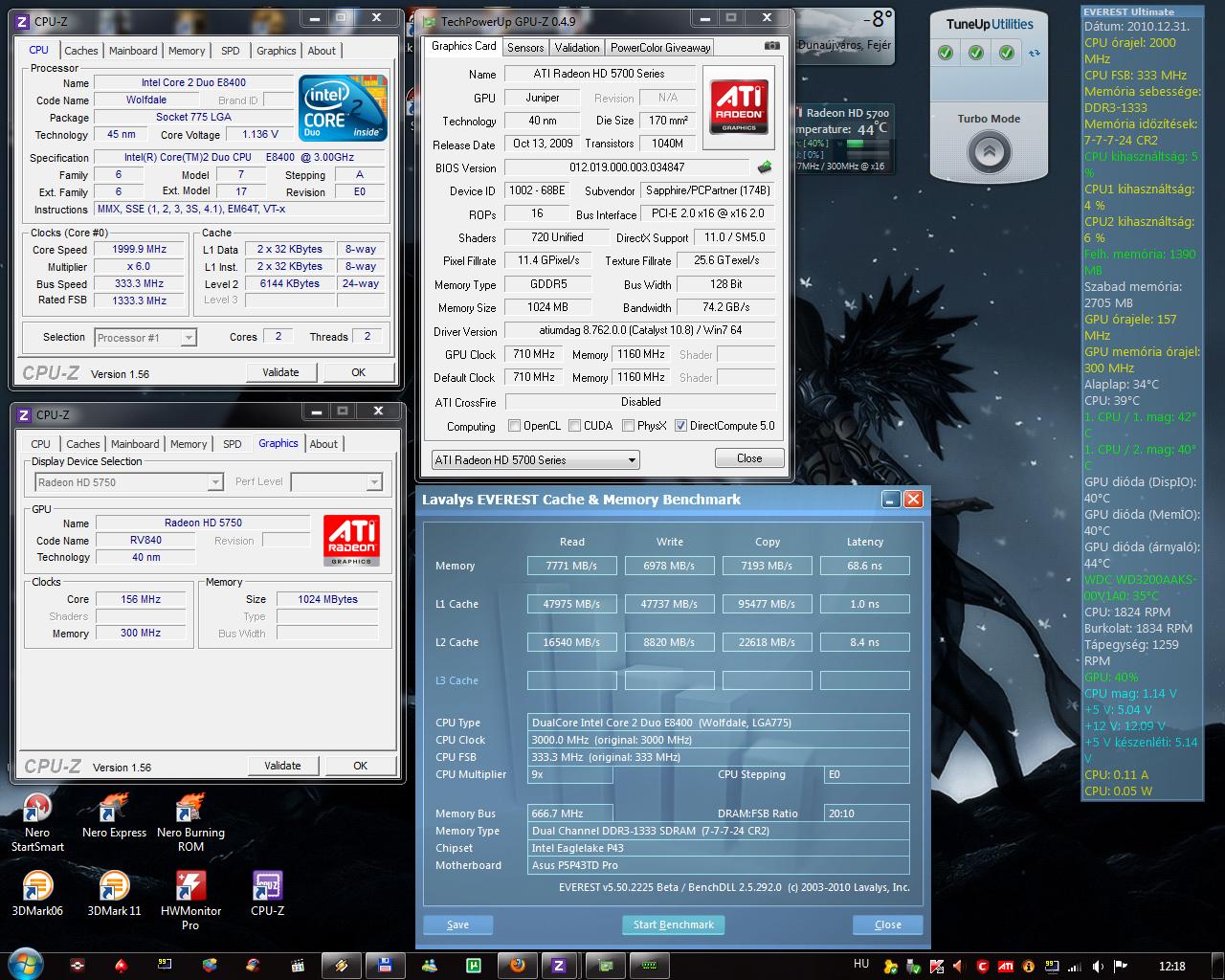Click the L2 Cache latency 8.4 ns cell

[x=864, y=642]
